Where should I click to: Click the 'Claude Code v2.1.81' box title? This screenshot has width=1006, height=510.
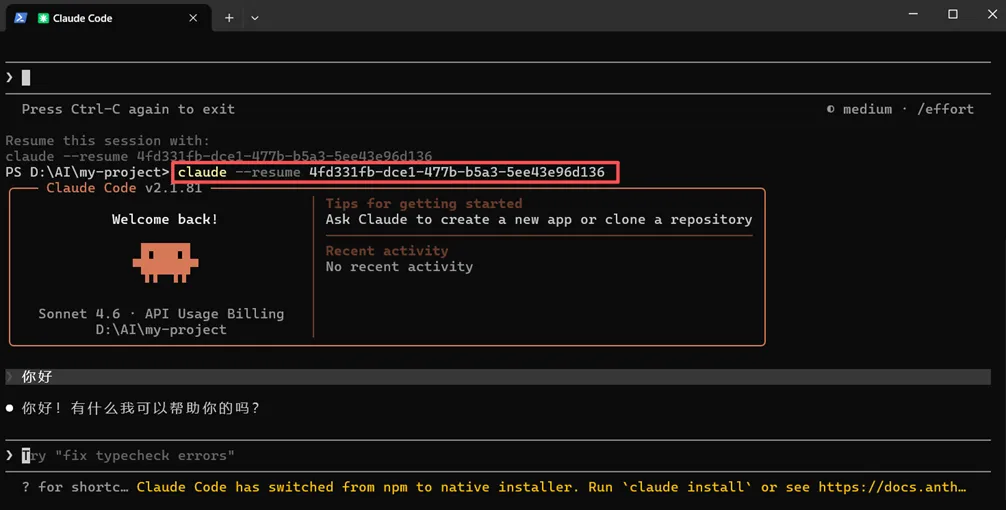(124, 188)
